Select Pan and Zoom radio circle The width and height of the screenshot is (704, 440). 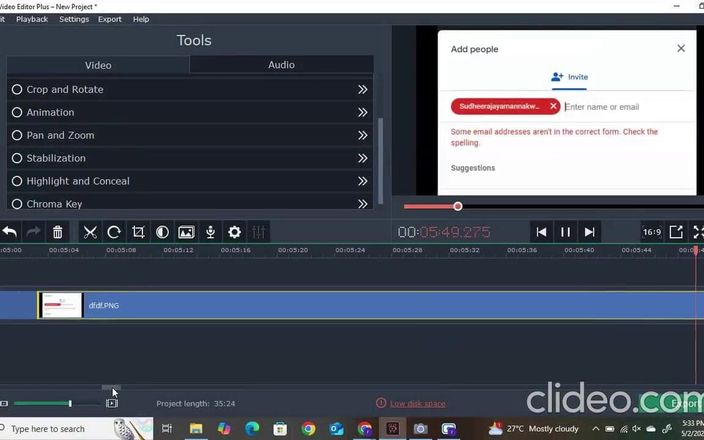pyautogui.click(x=17, y=135)
